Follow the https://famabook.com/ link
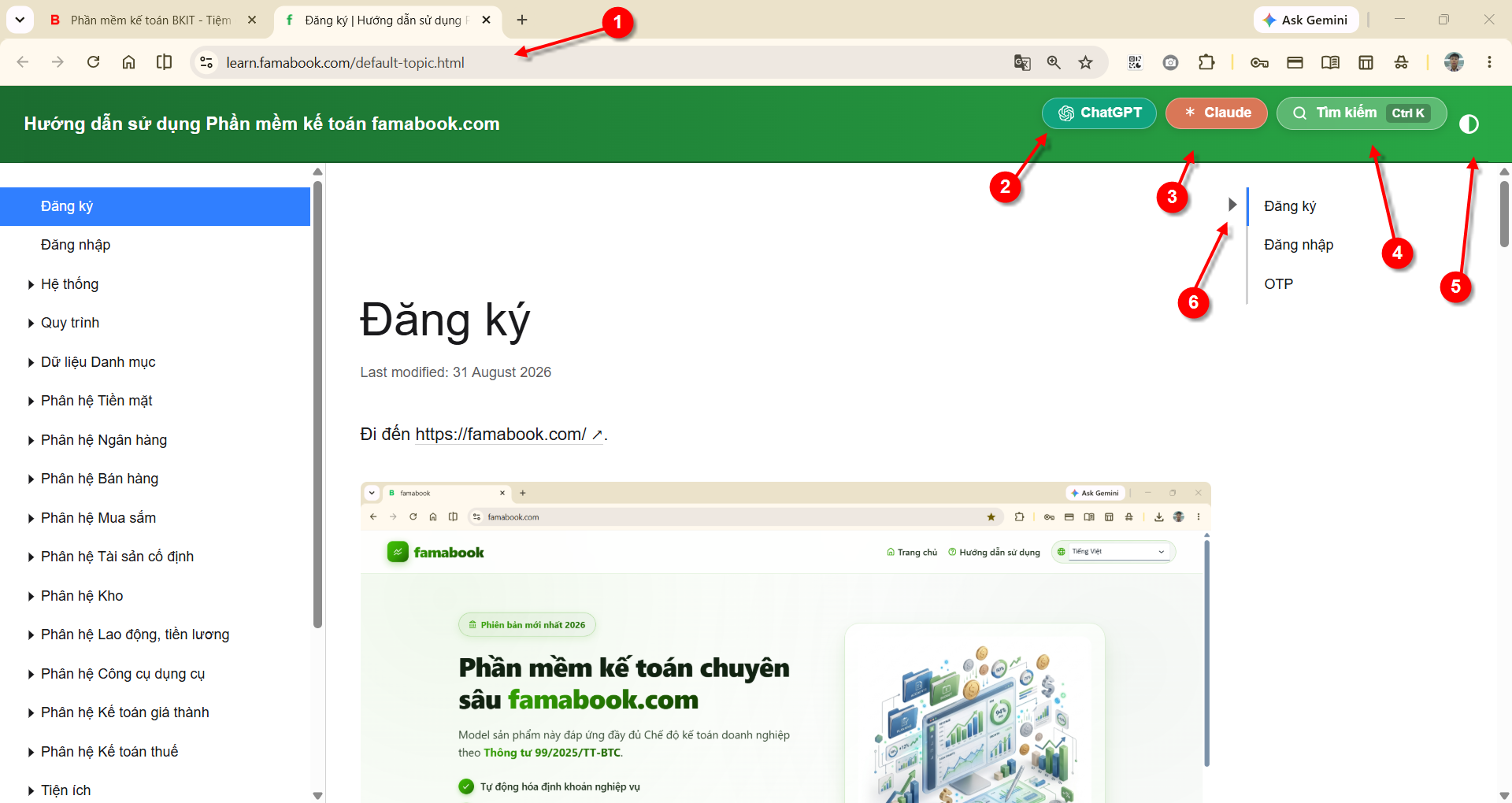This screenshot has height=803, width=1512. (508, 435)
